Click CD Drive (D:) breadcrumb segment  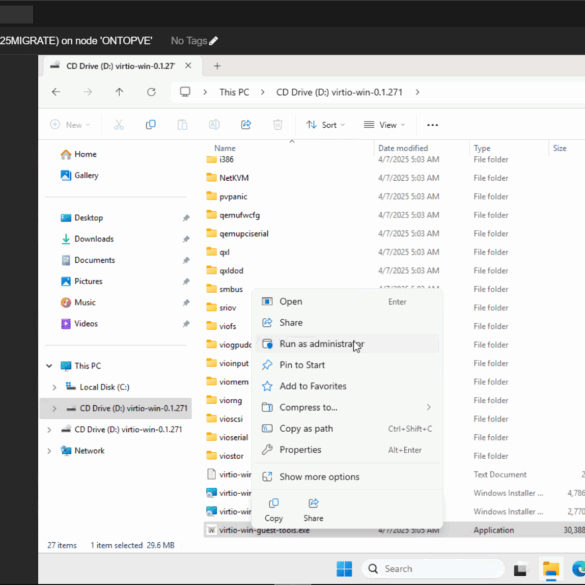[x=339, y=92]
